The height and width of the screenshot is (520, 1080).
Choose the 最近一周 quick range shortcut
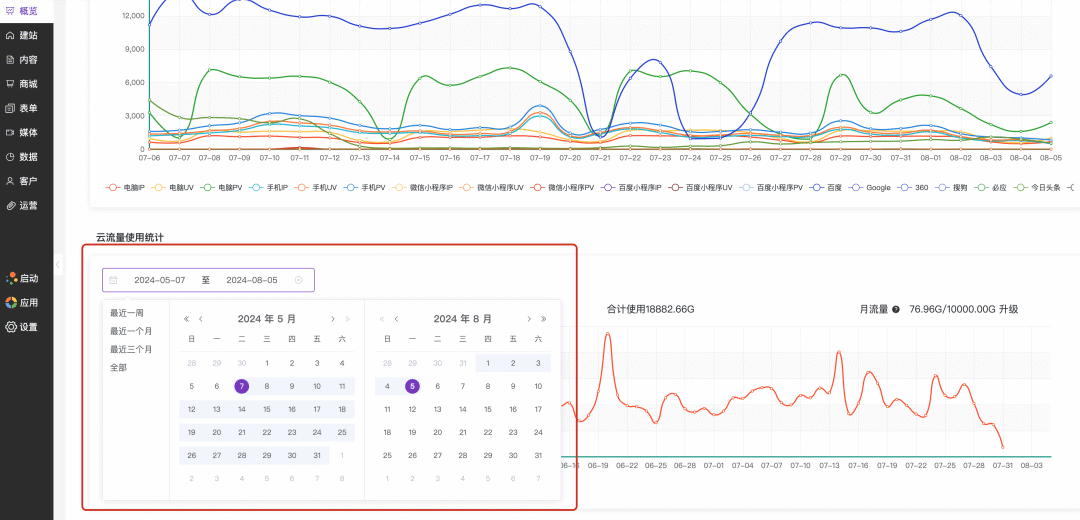pos(127,313)
